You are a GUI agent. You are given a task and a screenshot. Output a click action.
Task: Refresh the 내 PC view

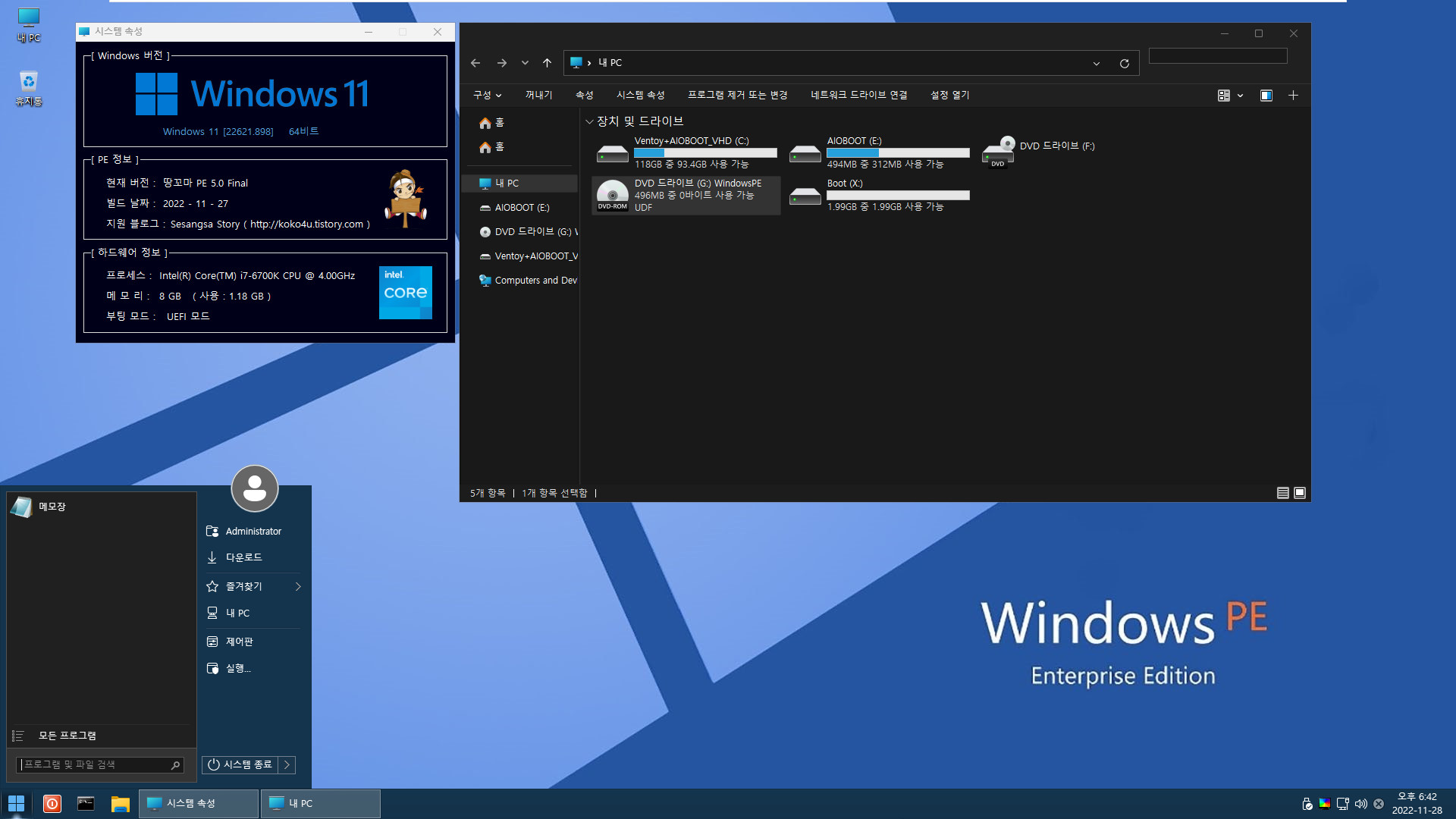click(1125, 64)
